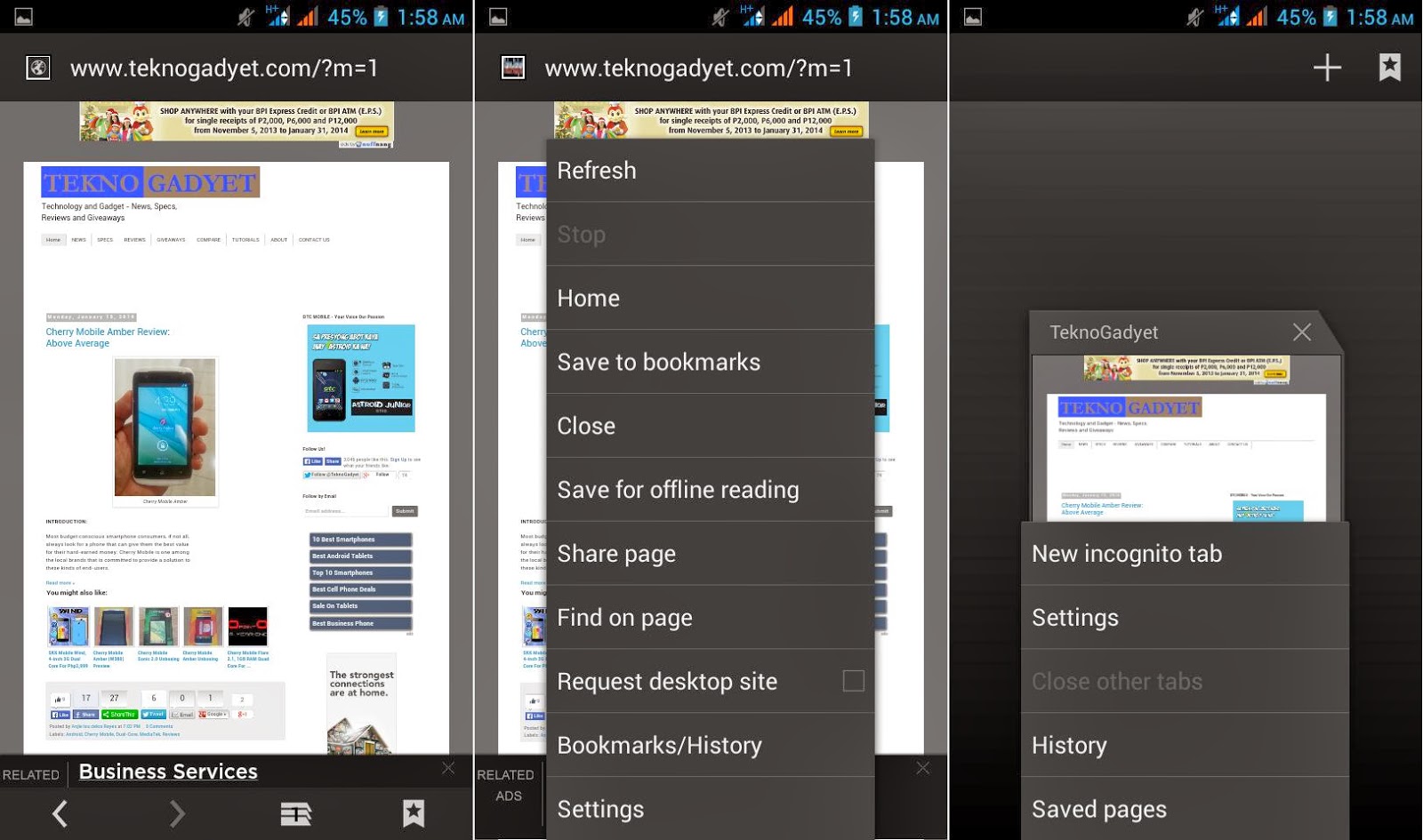Open the TeknoGadyet tab preview thumbnail
Viewport: 1423px width, 840px height.
coord(1186,438)
